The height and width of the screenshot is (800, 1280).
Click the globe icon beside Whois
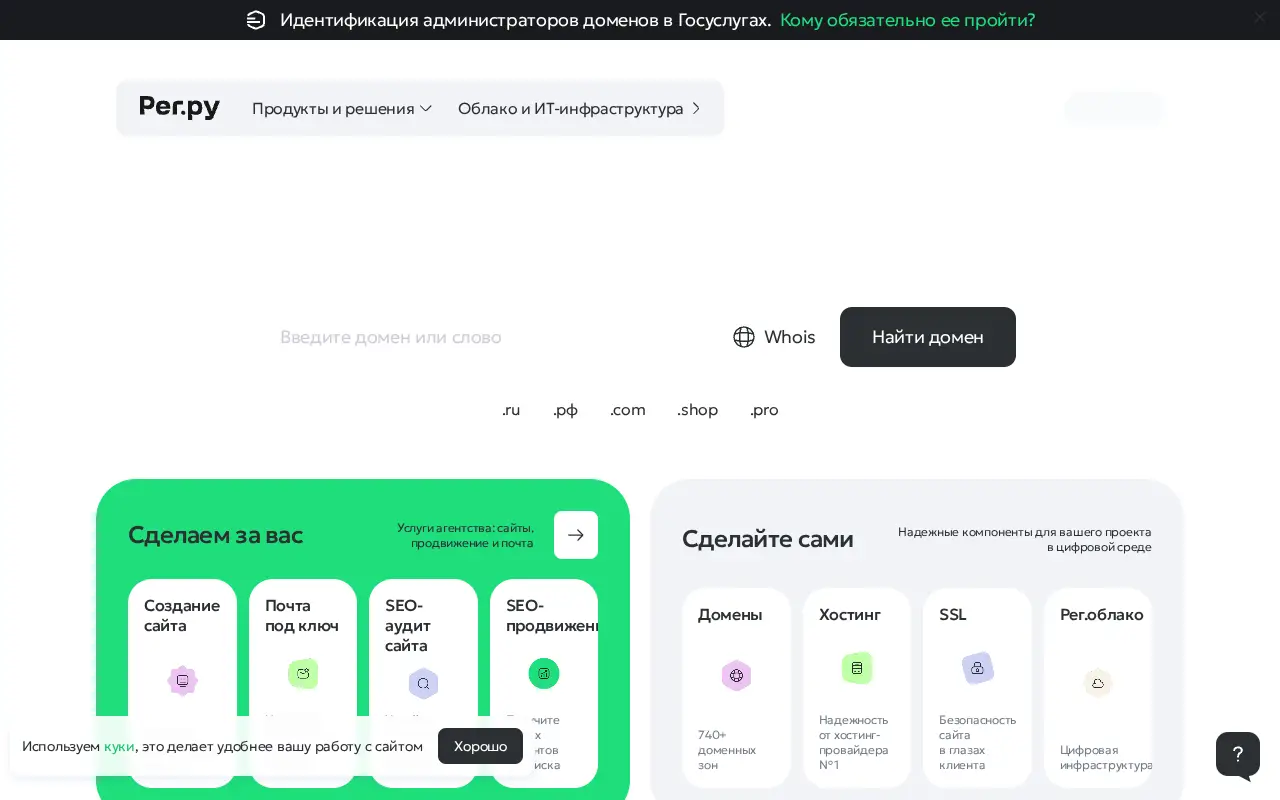click(744, 337)
